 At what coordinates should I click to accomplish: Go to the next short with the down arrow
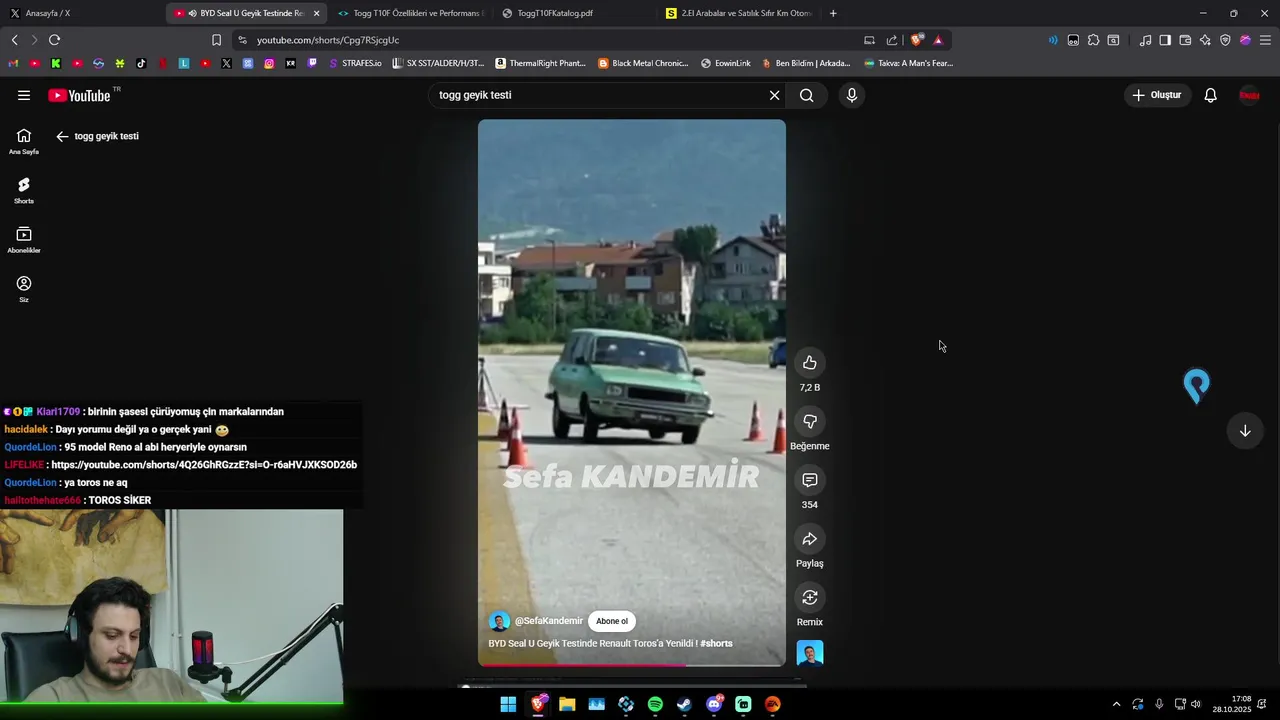coord(1245,431)
